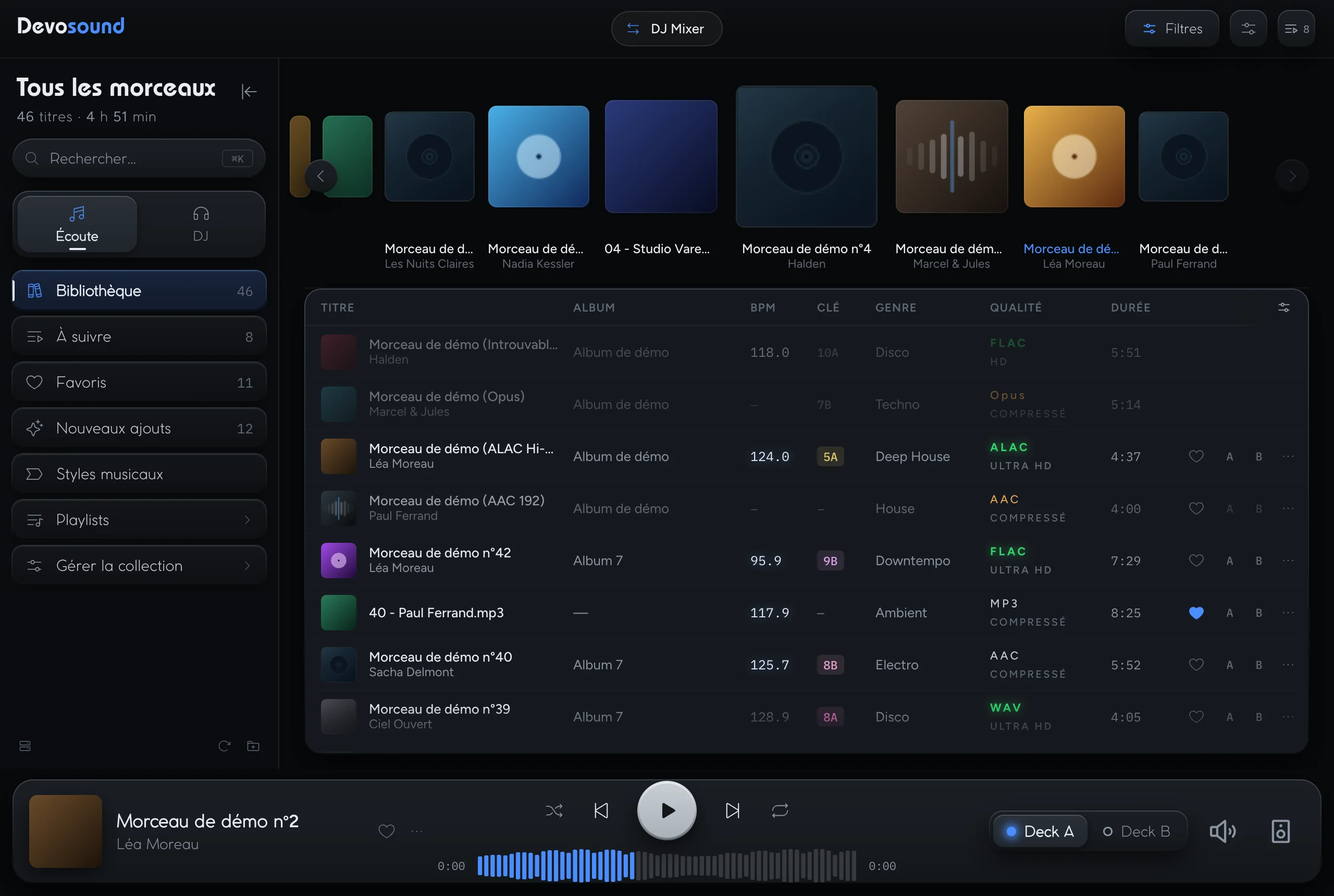Unfavorite 40 - Paul Ferrand.mp3

click(x=1196, y=613)
